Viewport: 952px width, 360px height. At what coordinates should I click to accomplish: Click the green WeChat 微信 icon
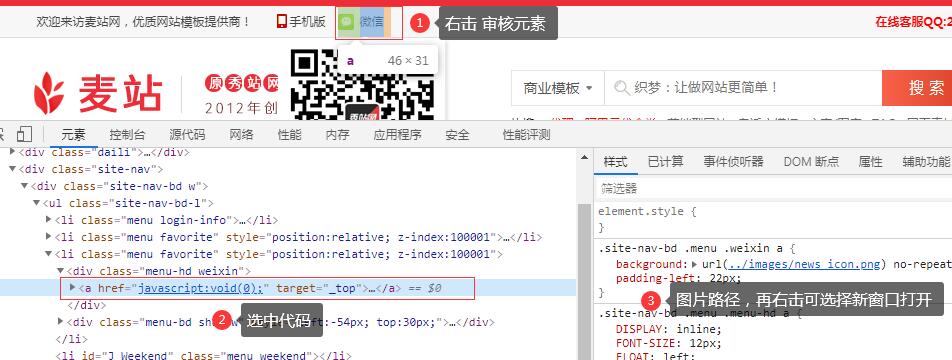point(346,22)
